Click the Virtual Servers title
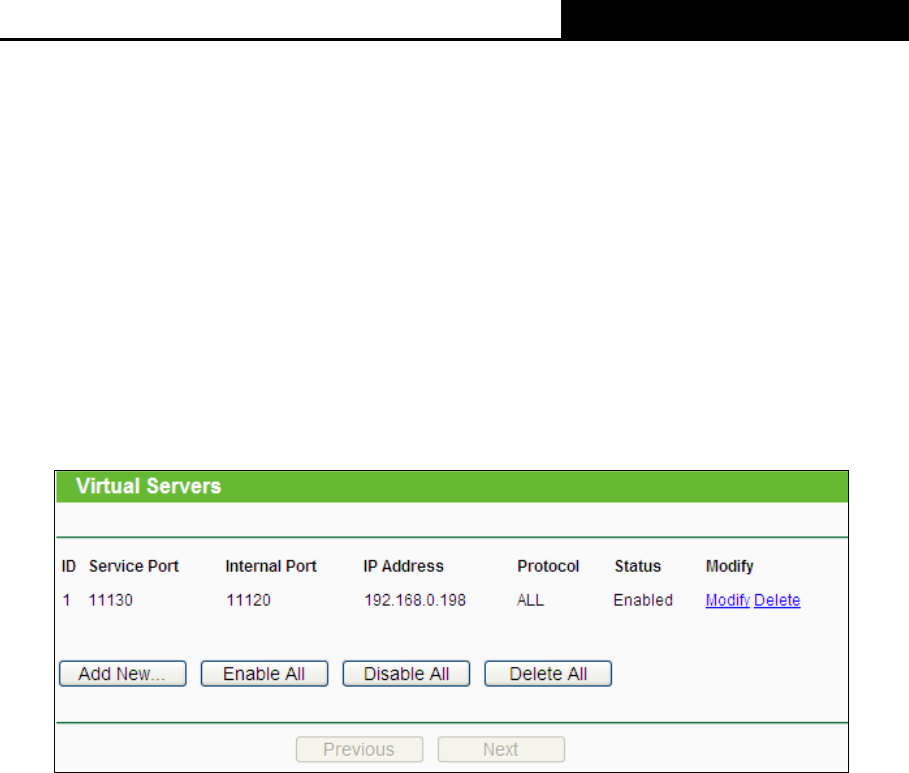909x773 pixels. [x=148, y=486]
